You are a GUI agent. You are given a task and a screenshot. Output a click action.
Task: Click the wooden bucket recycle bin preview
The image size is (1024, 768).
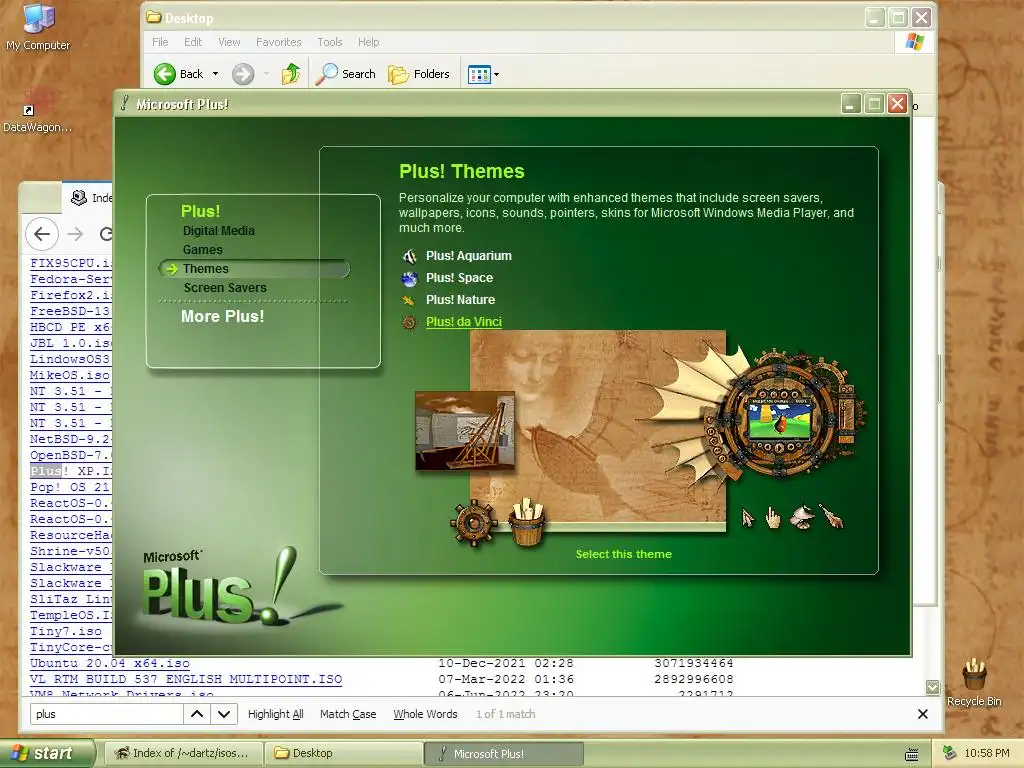(528, 522)
